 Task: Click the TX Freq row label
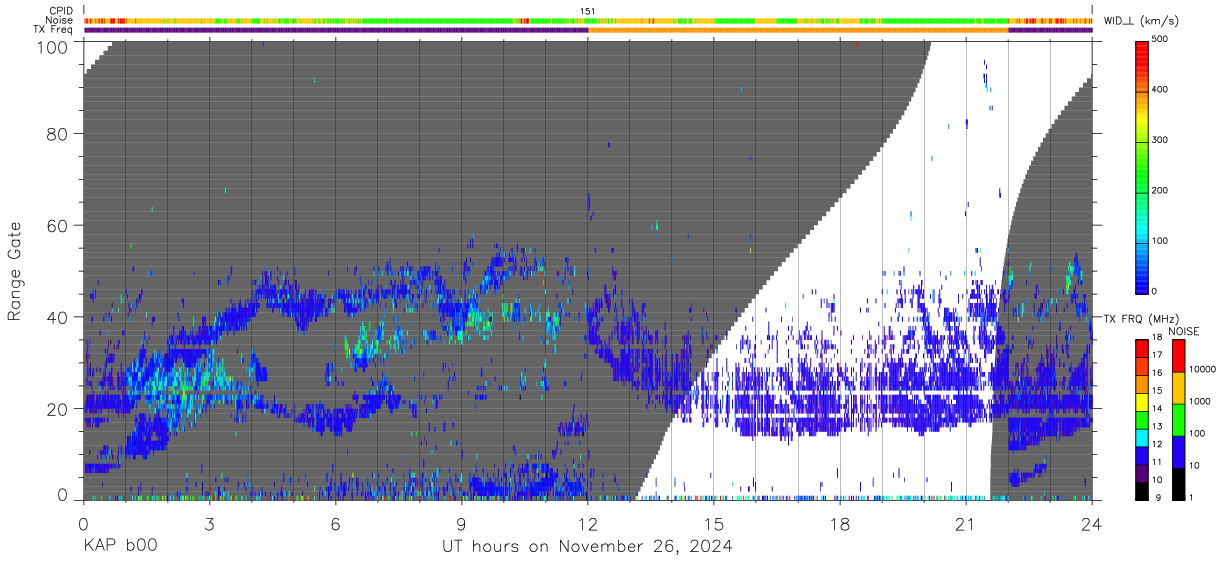[x=54, y=30]
